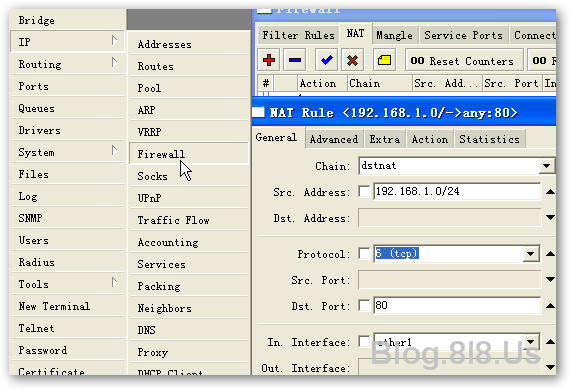This screenshot has height=390, width=571.
Task: Open Files menu item
Action: (68, 174)
